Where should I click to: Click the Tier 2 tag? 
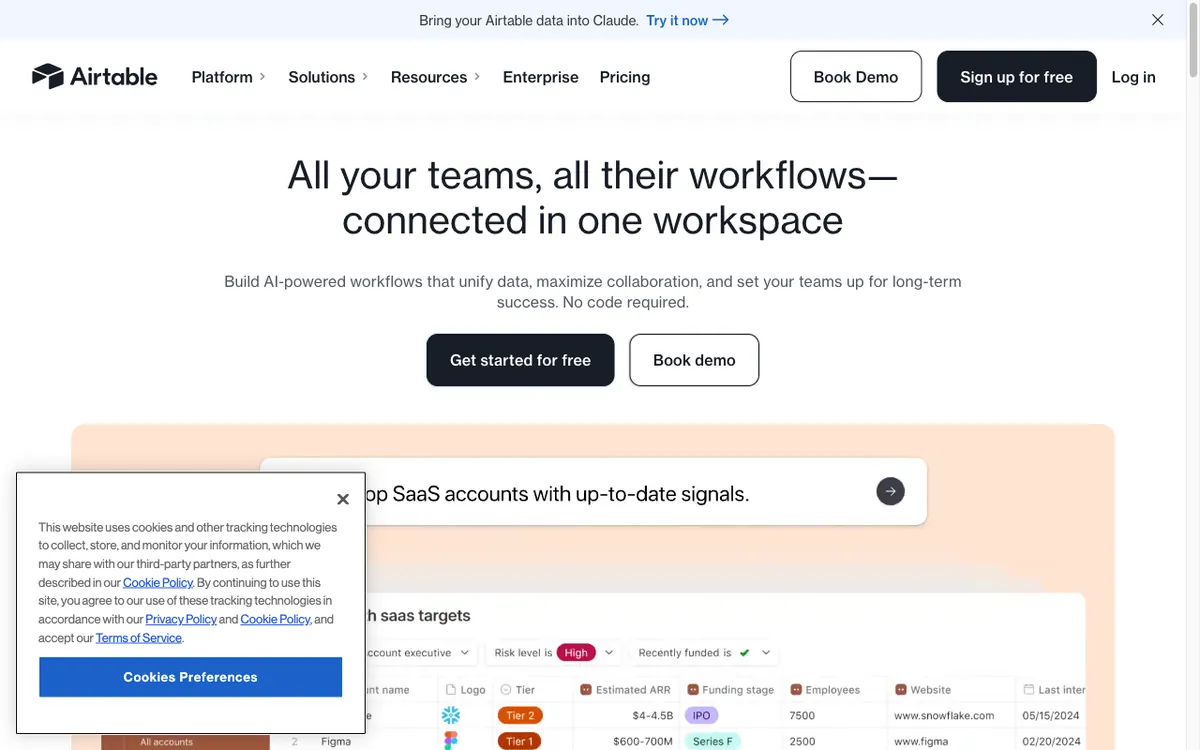519,715
